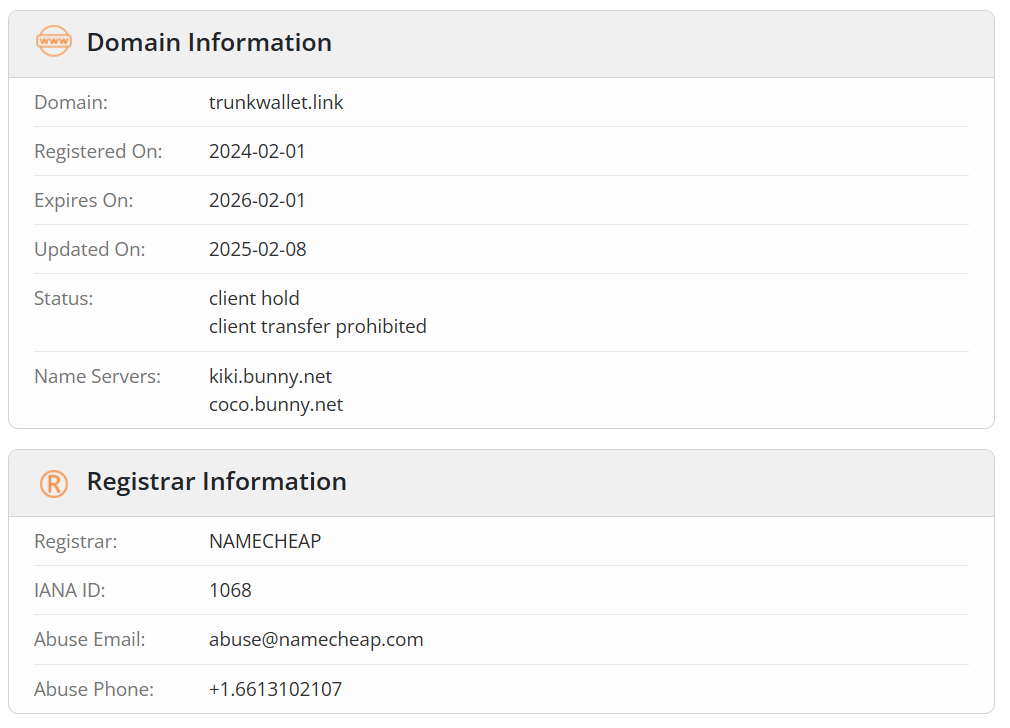Click the orange registrar R icon
The image size is (1010, 728).
53,483
